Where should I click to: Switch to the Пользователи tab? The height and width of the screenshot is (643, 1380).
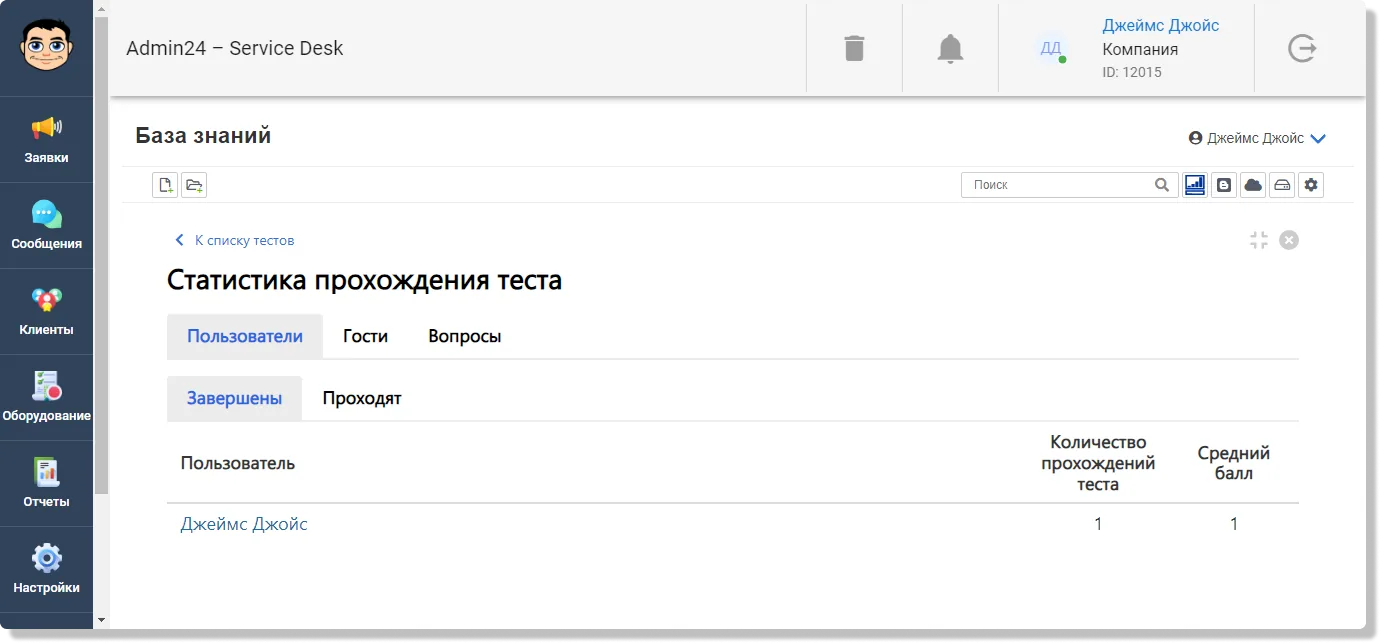(x=245, y=336)
